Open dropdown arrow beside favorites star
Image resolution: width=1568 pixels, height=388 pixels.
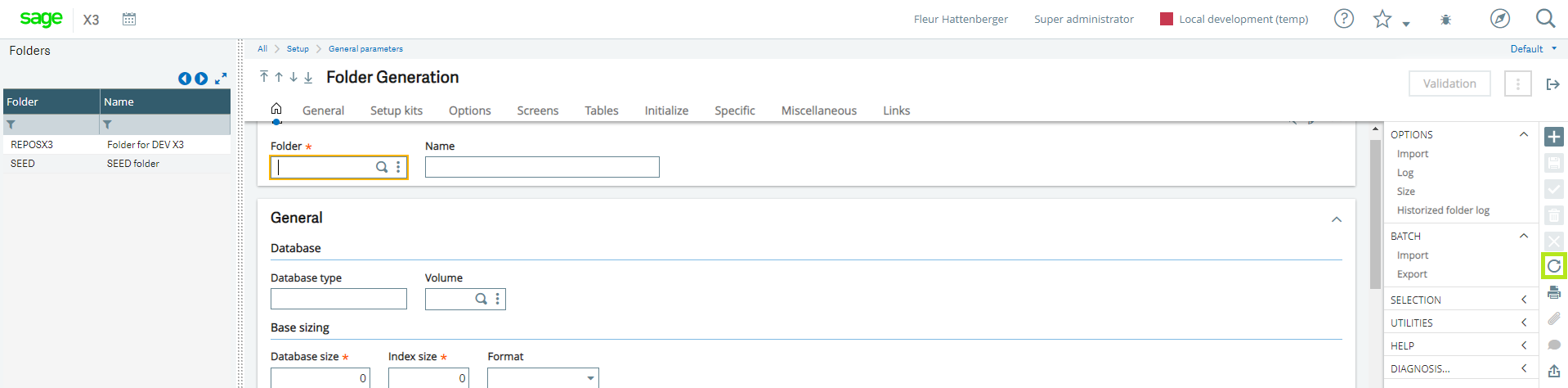(x=1406, y=24)
